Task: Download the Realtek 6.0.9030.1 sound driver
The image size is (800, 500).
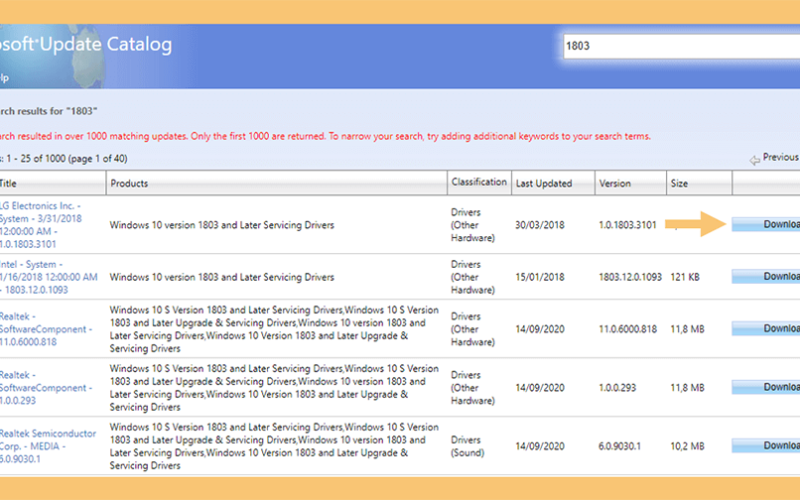Action: tap(766, 445)
